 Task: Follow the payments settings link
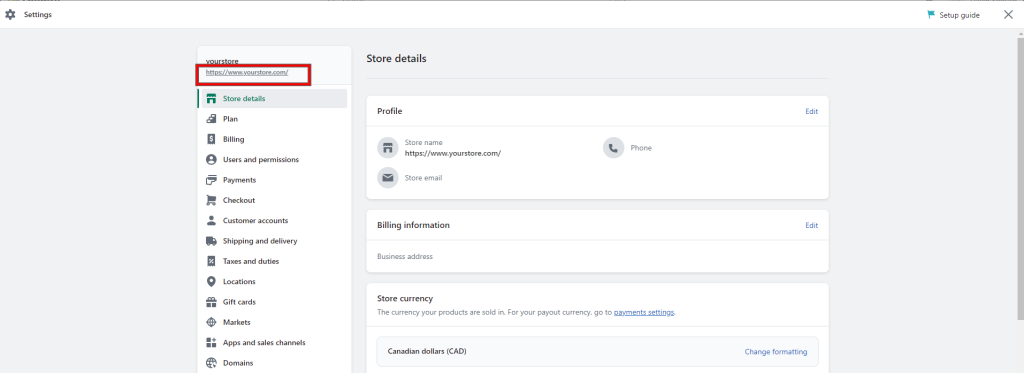(x=643, y=312)
